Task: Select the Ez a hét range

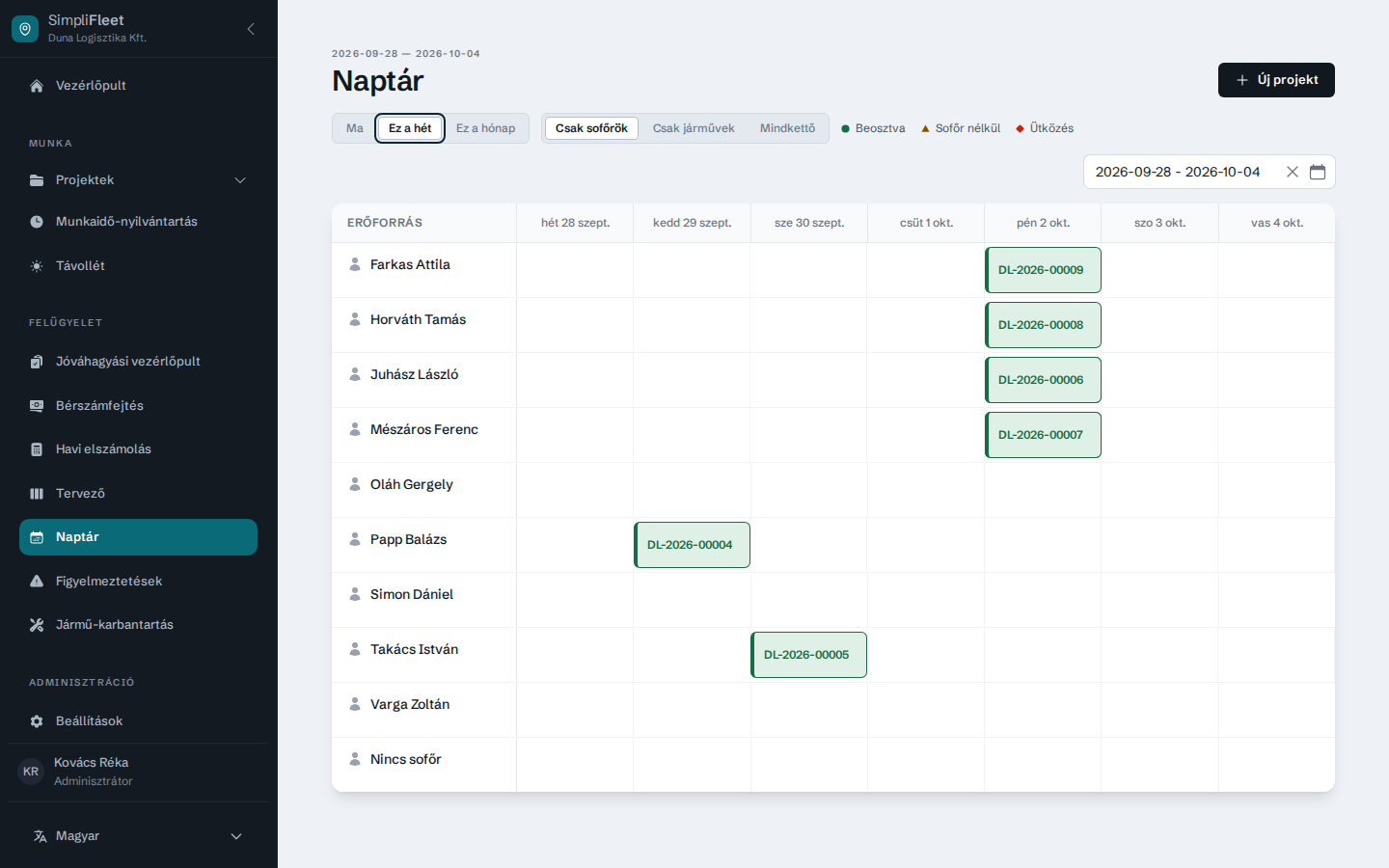Action: 410,128
